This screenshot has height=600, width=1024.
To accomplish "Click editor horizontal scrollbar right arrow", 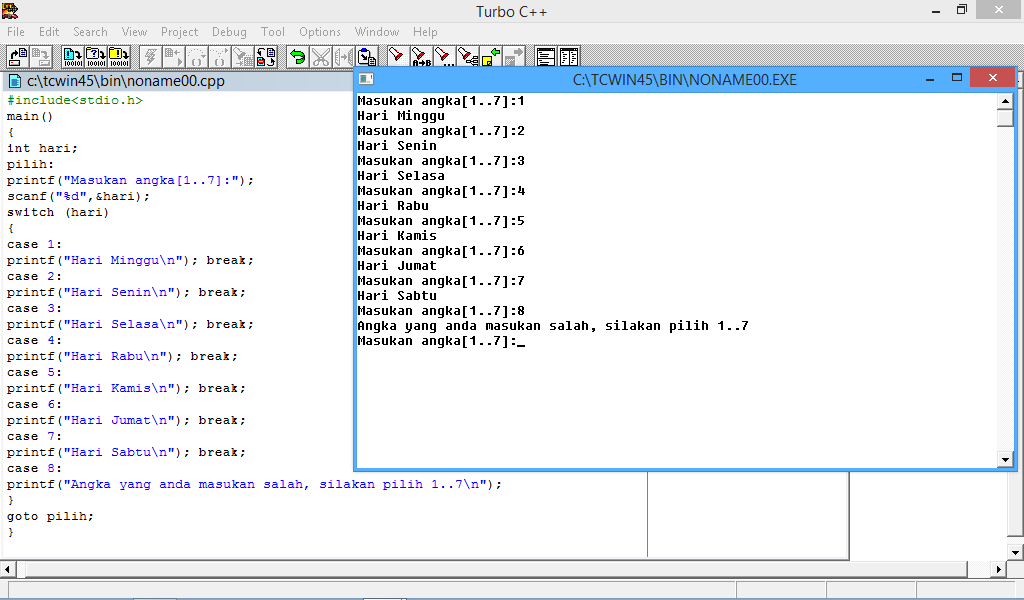I will 999,569.
